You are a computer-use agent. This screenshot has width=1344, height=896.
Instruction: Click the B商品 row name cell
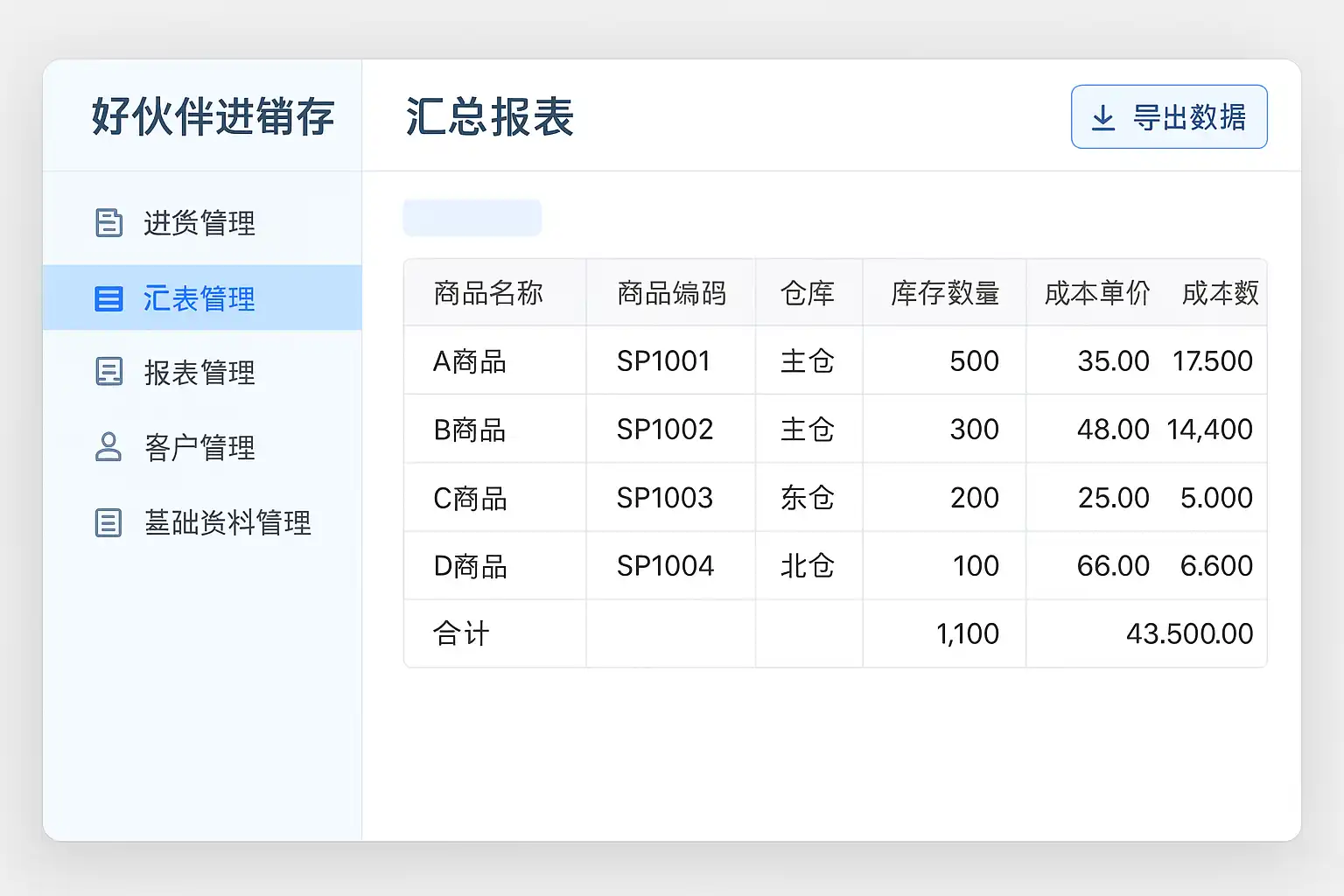click(x=470, y=430)
